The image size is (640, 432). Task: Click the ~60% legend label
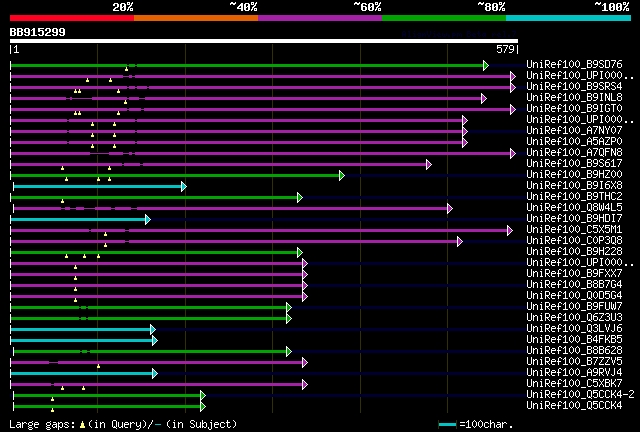point(367,7)
